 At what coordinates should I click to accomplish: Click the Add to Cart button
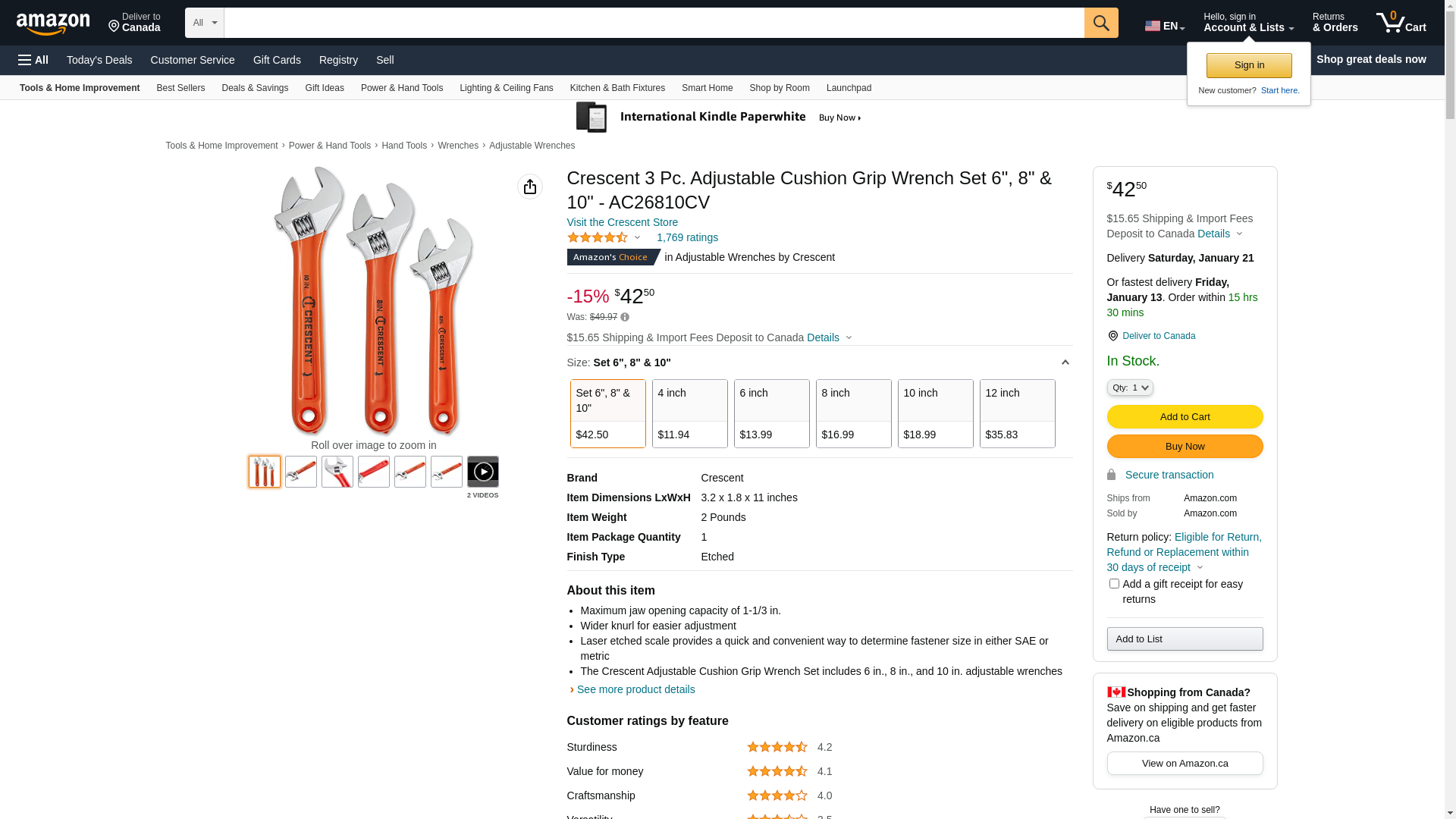point(1185,416)
